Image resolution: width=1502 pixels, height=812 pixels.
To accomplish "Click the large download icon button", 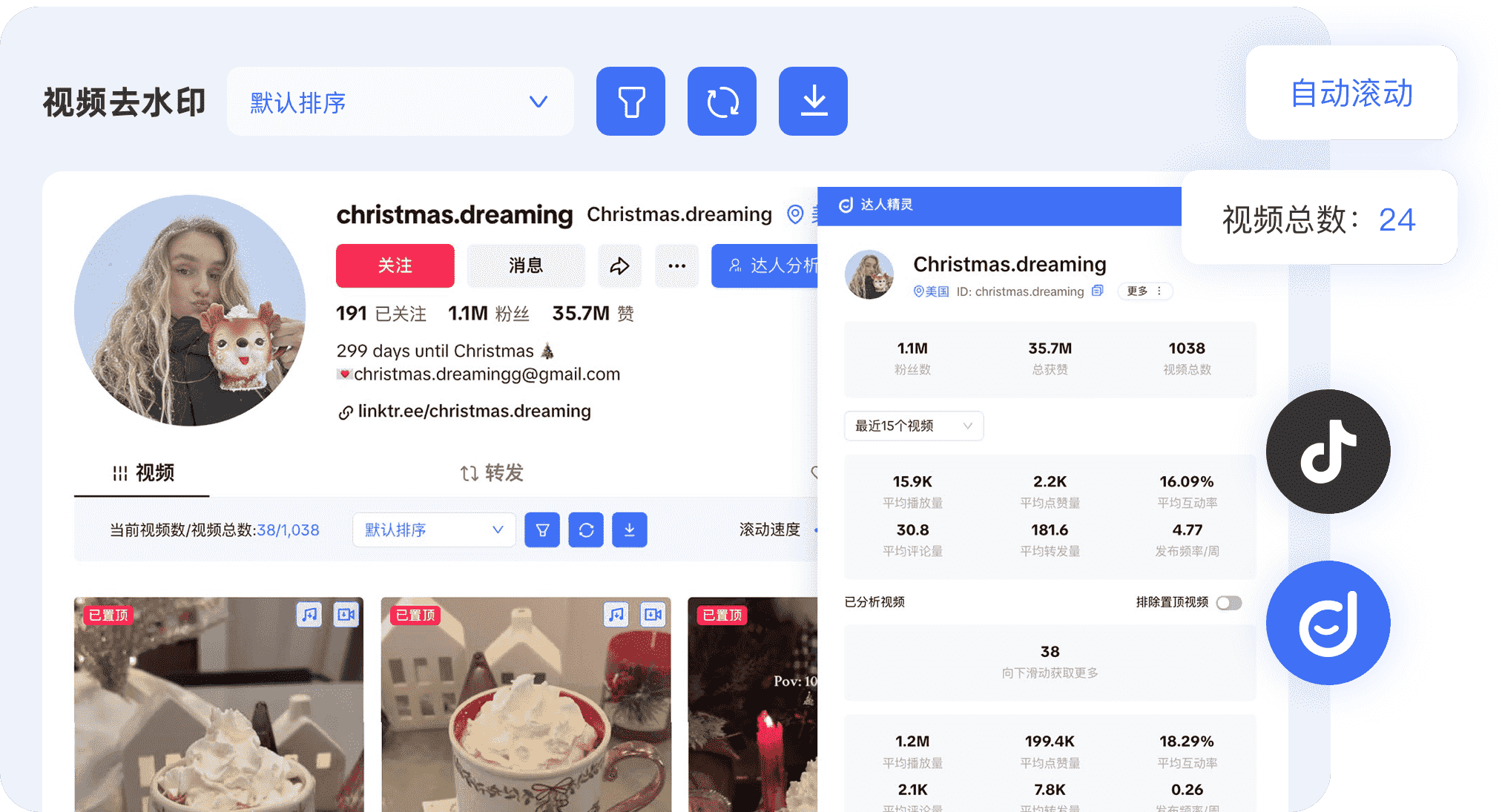I will [x=813, y=102].
